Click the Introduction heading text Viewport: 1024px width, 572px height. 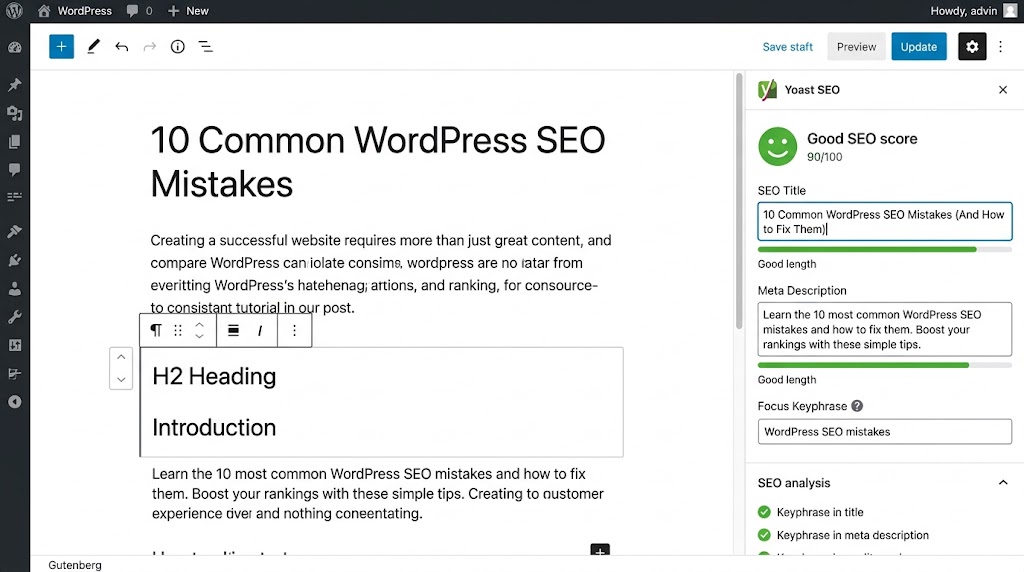tap(214, 427)
